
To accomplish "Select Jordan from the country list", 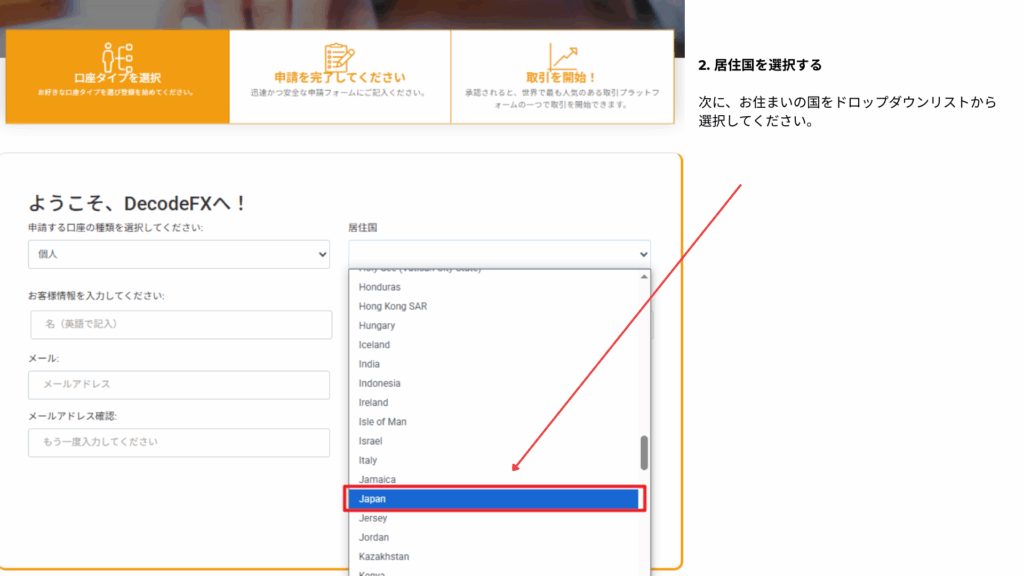I will (374, 537).
